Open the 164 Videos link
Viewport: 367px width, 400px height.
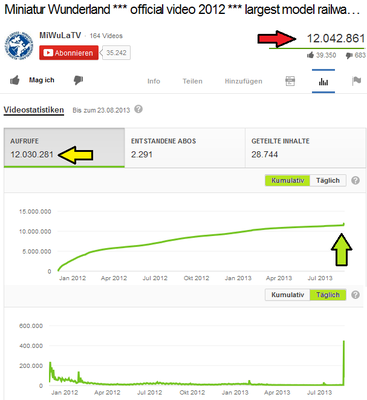click(106, 36)
